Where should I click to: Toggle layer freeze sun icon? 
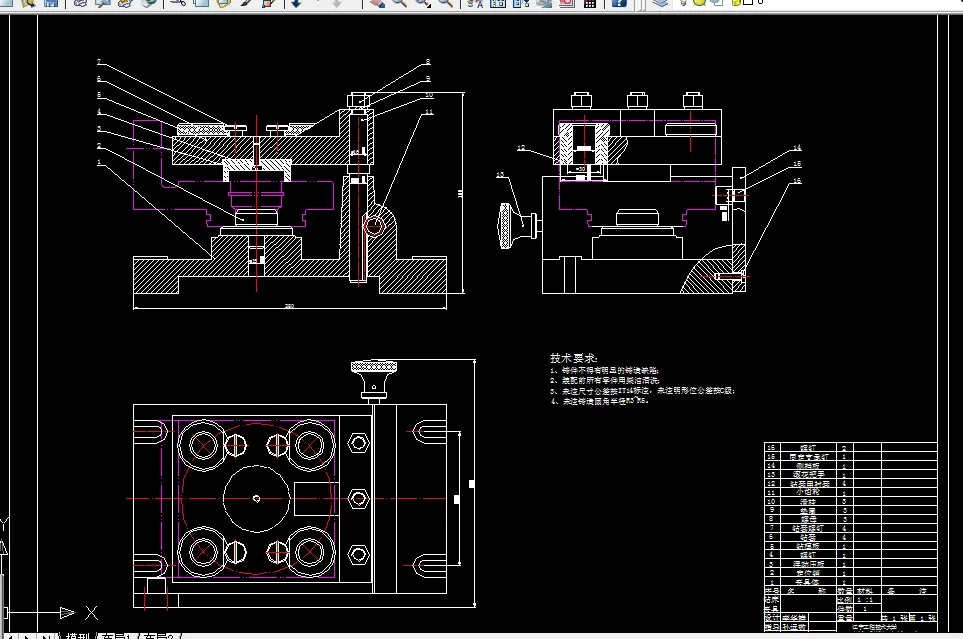[700, 2]
